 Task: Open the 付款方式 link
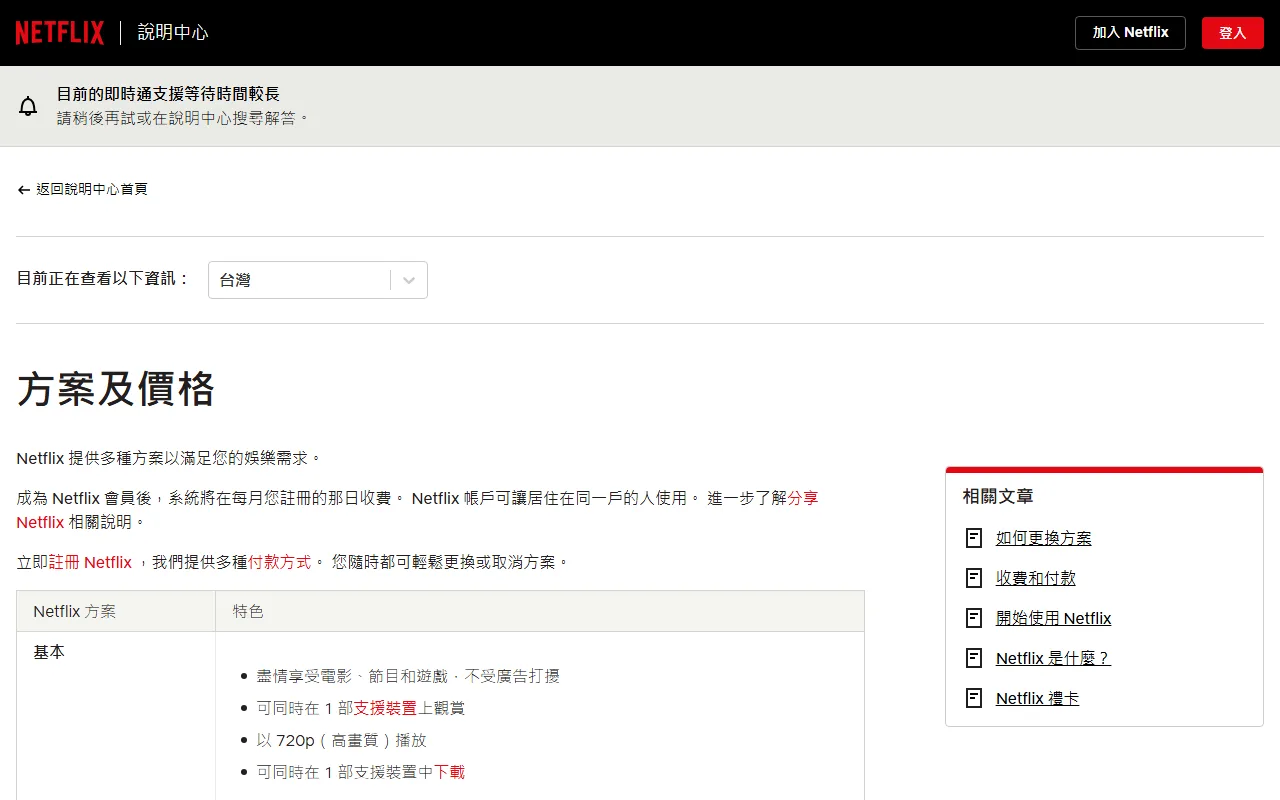[279, 562]
